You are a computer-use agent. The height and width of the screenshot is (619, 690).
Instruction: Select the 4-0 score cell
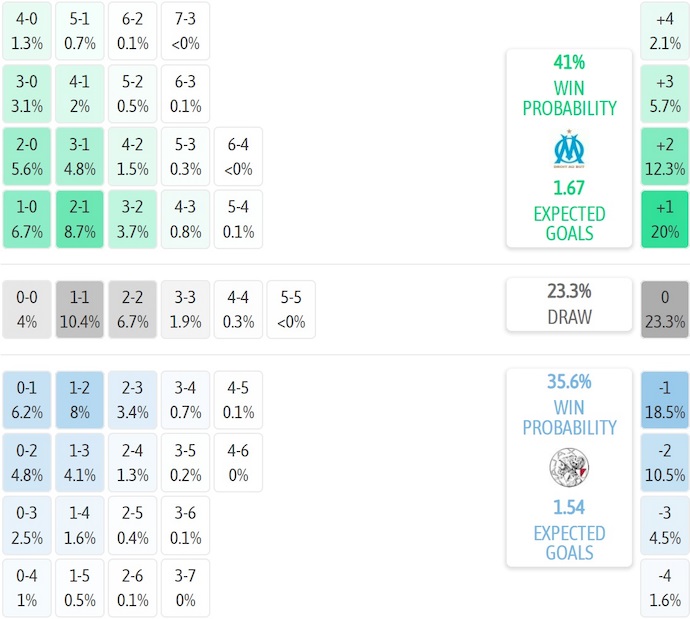coord(27,30)
